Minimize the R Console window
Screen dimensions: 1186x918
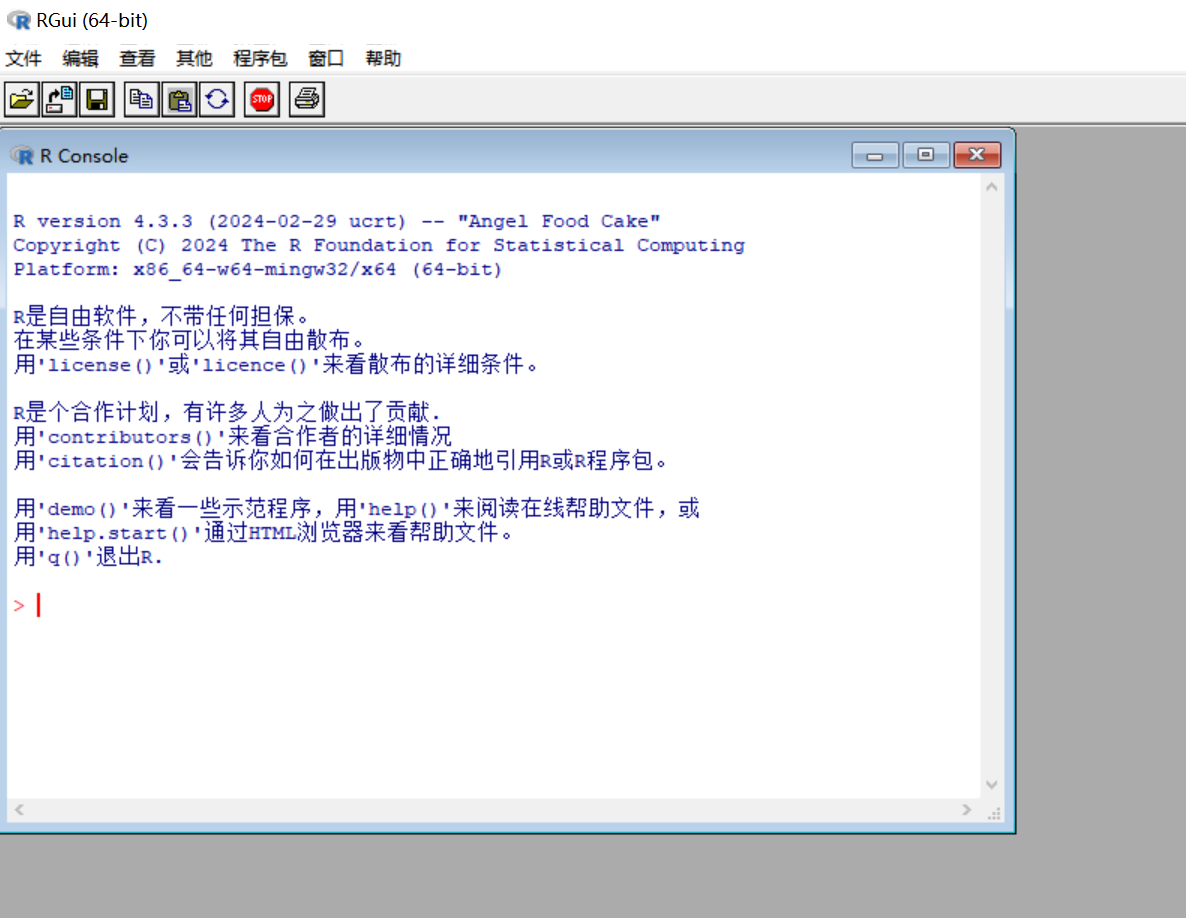point(875,155)
